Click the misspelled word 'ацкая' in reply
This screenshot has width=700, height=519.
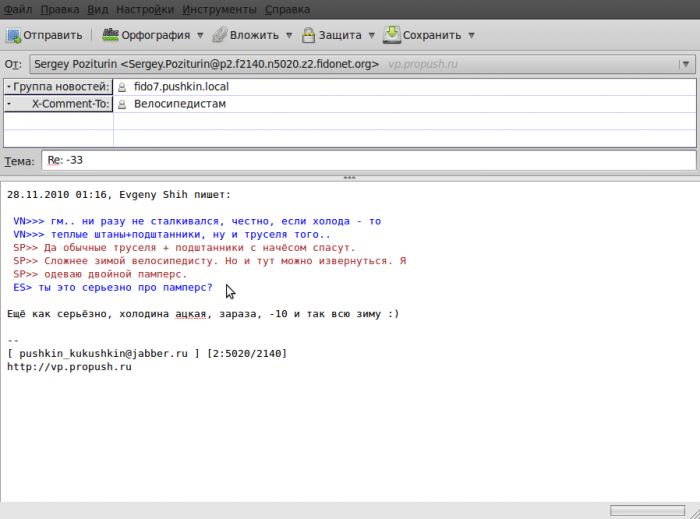point(191,314)
